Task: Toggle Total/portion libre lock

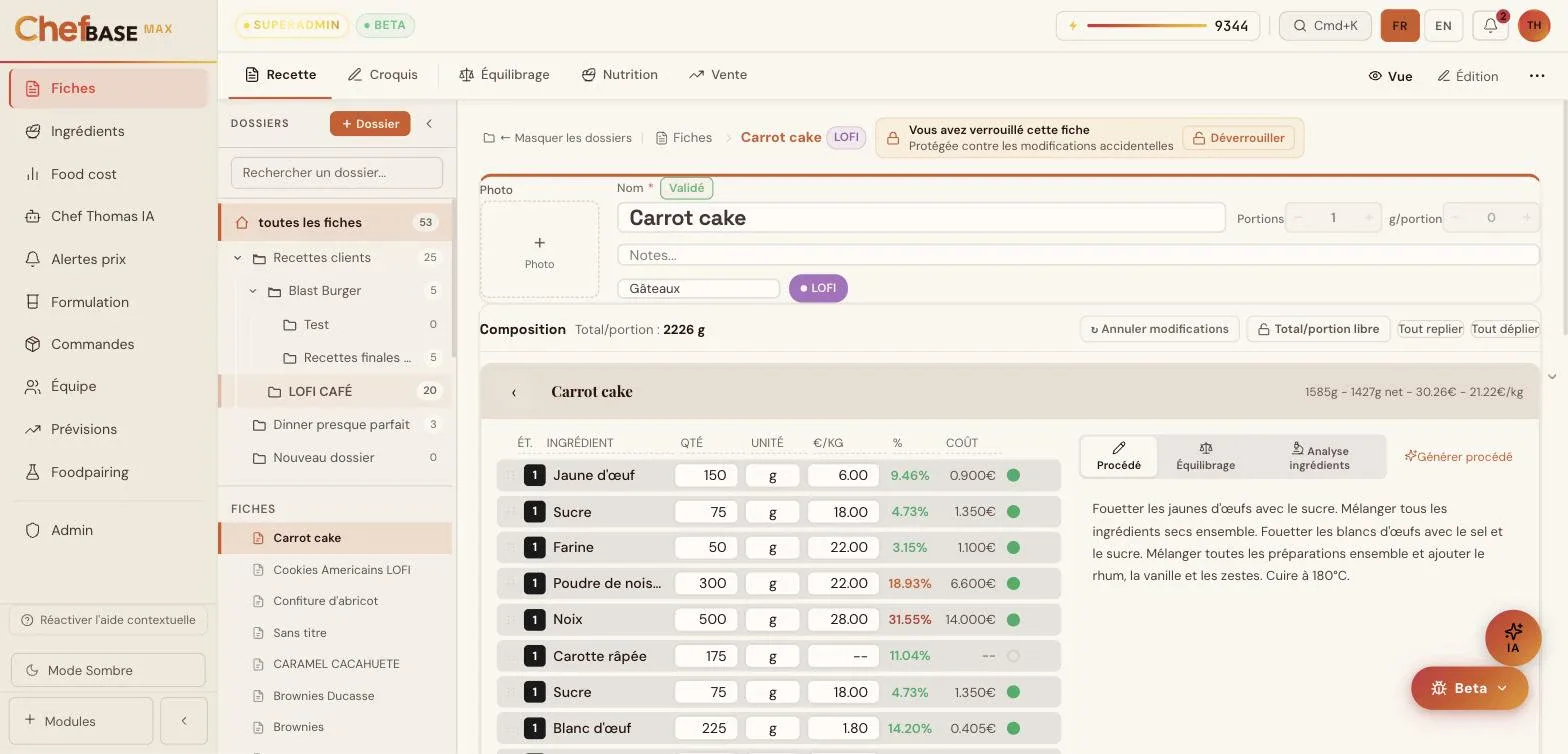Action: click(x=1318, y=329)
